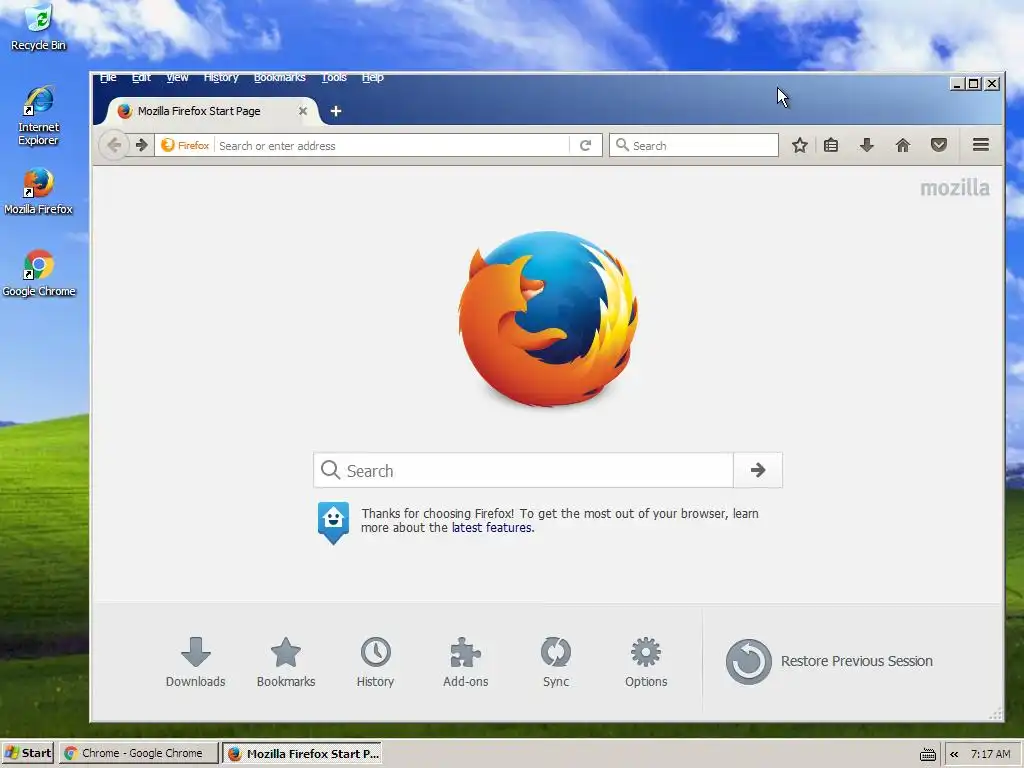
Task: Click the Firefox identity icon in address bar
Action: coord(185,145)
